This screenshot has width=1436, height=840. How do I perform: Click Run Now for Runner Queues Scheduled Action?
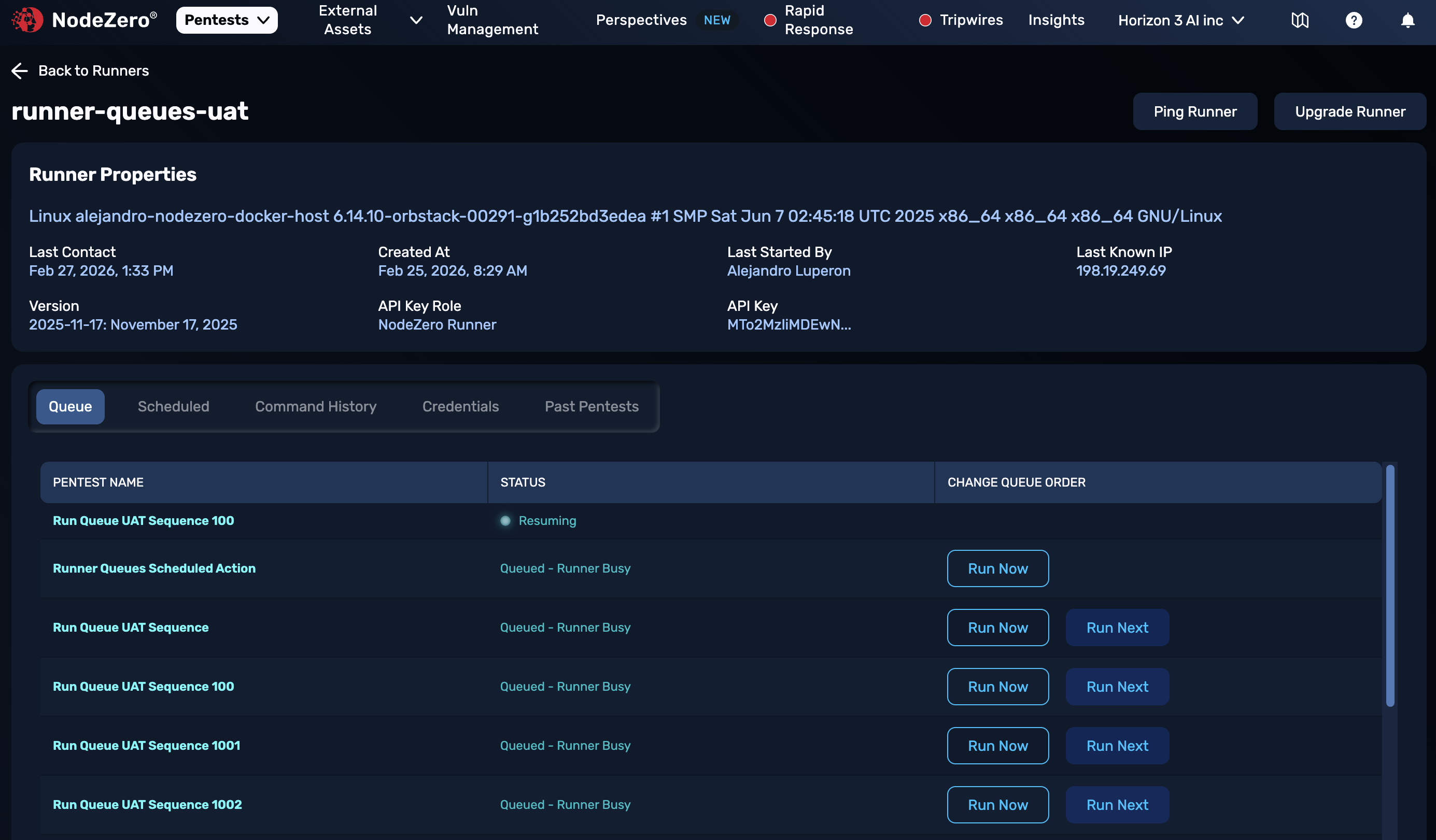pos(997,568)
